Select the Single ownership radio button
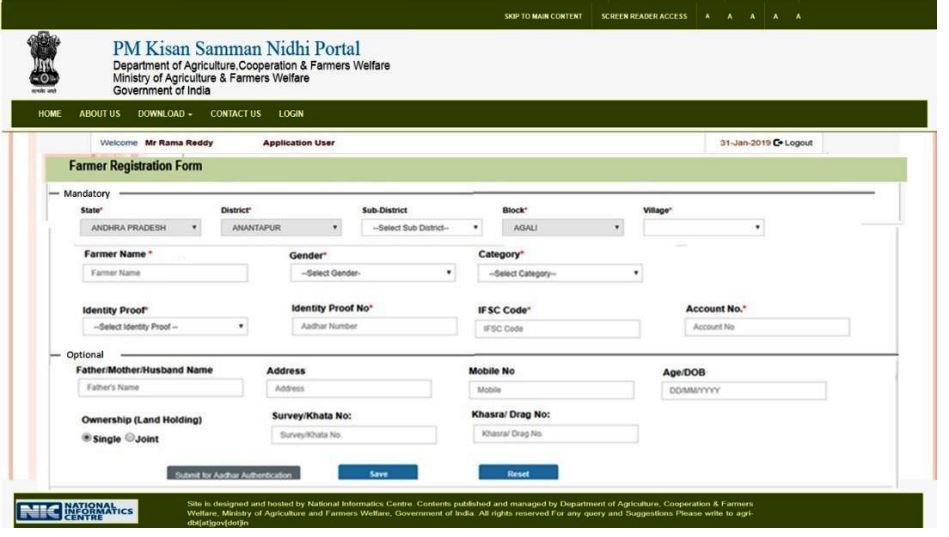Viewport: 949px width, 537px height. 87,438
